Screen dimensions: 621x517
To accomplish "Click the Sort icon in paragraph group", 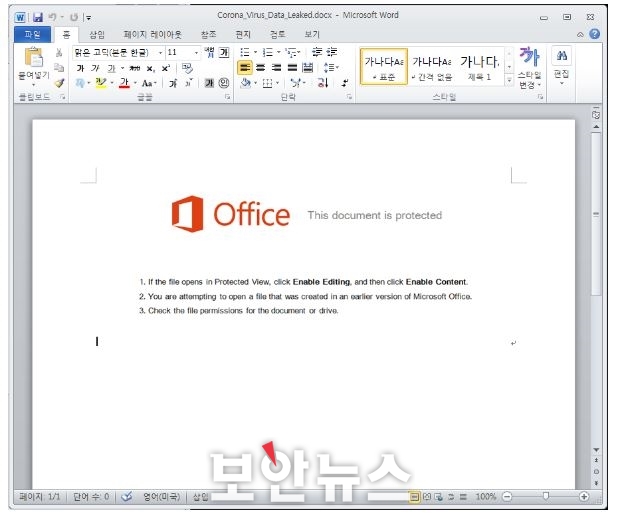I will (x=323, y=83).
